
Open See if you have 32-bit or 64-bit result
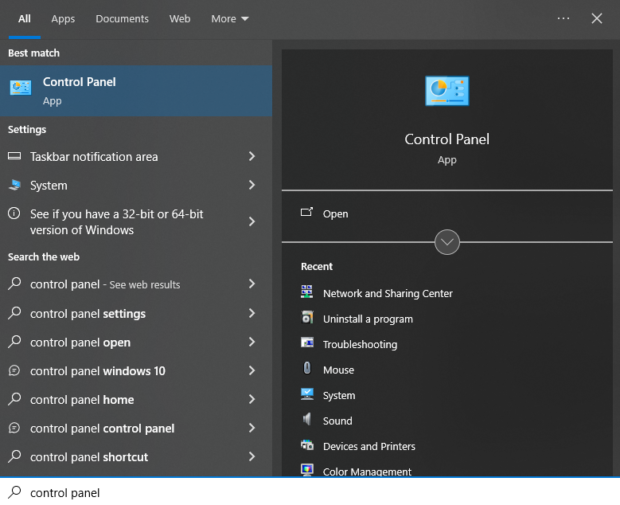[x=136, y=222]
